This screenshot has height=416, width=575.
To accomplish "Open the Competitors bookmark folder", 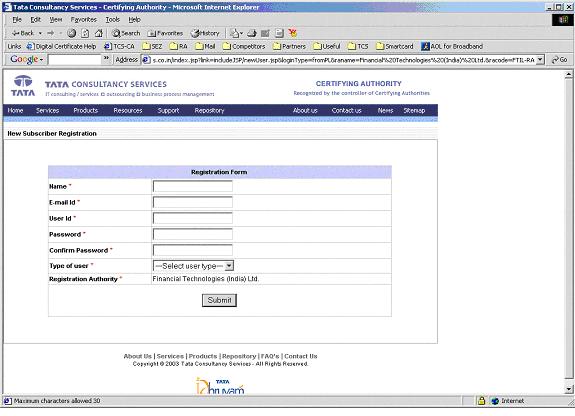I will pyautogui.click(x=244, y=47).
